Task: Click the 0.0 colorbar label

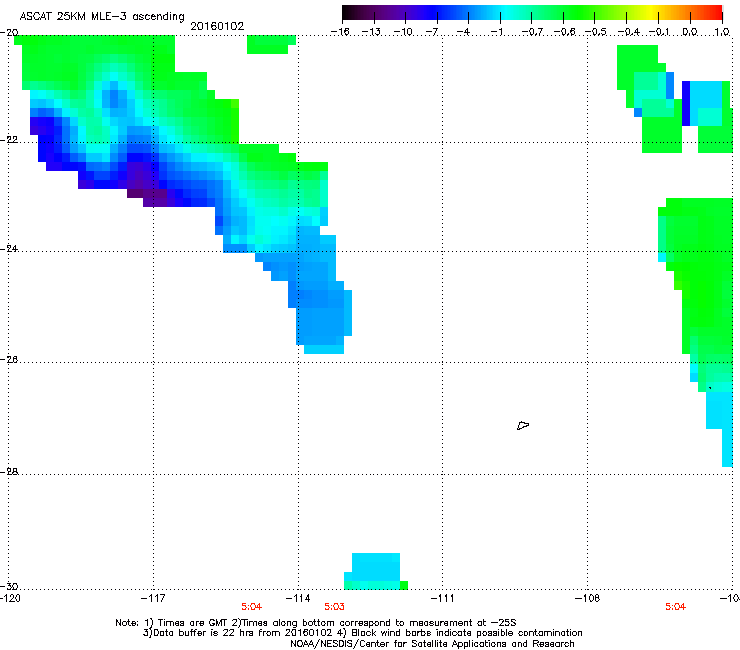Action: click(690, 32)
